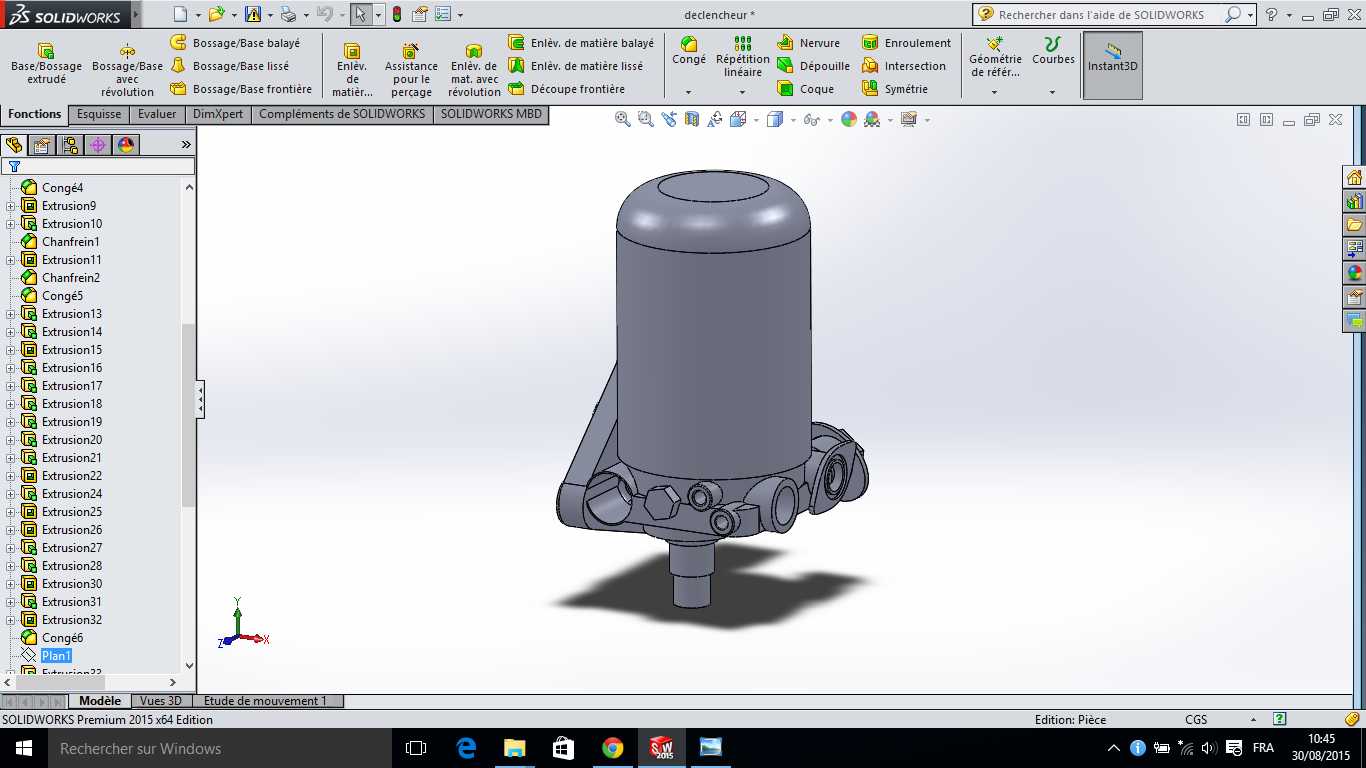Open Windows Start menu
The image size is (1366, 768).
(23, 748)
